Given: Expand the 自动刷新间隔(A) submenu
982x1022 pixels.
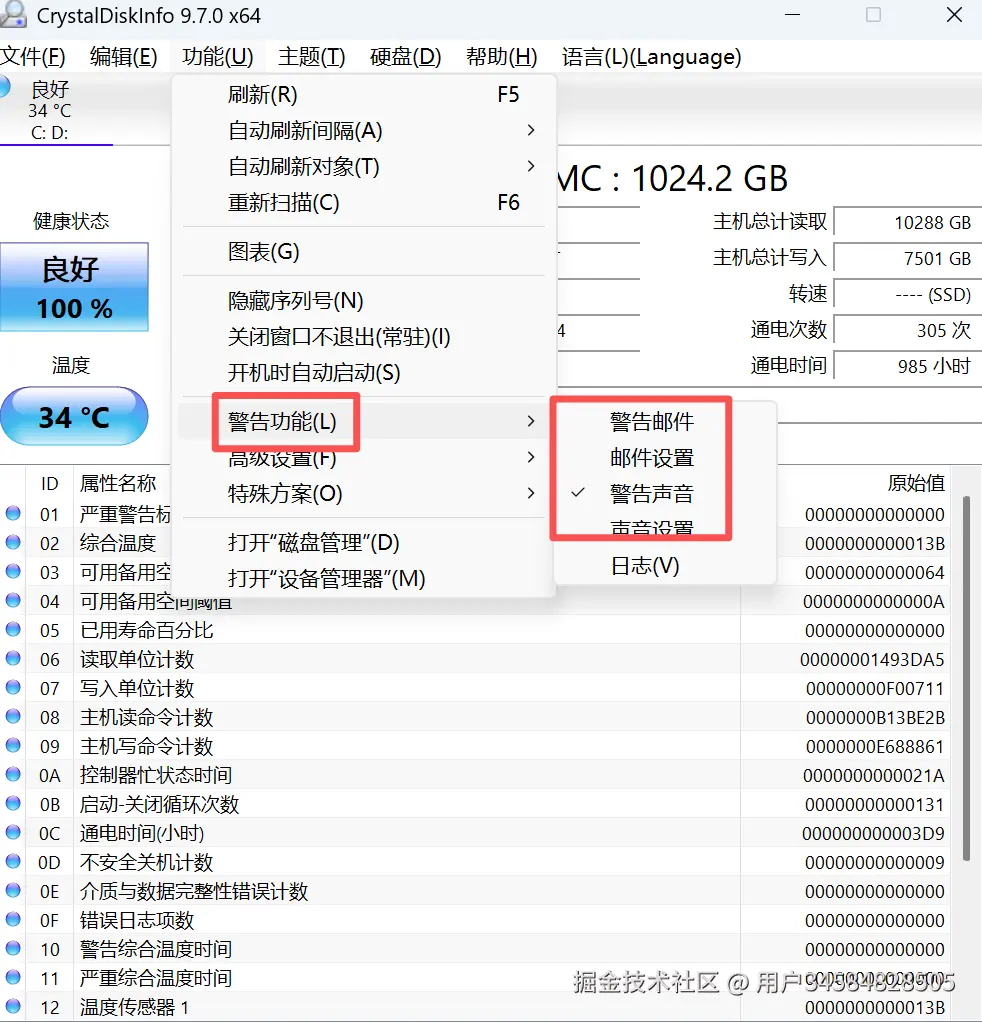Looking at the screenshot, I should [x=364, y=130].
